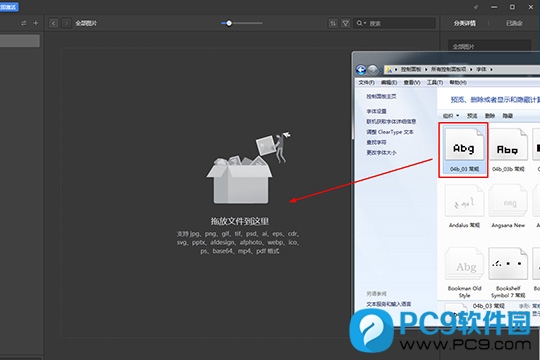
Task: Click the blue back button in Fonts window
Action: [361, 70]
